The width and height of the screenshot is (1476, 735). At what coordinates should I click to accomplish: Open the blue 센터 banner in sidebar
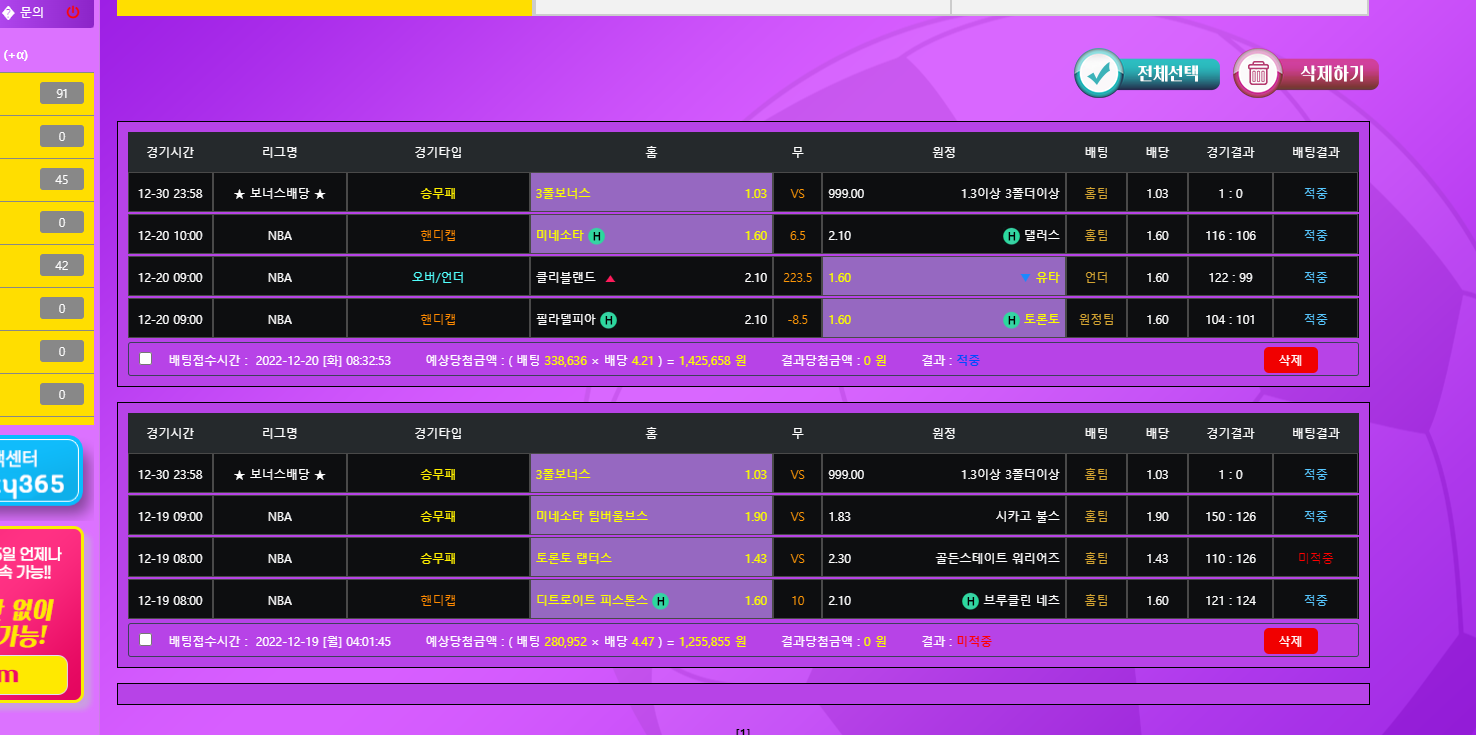tap(38, 472)
